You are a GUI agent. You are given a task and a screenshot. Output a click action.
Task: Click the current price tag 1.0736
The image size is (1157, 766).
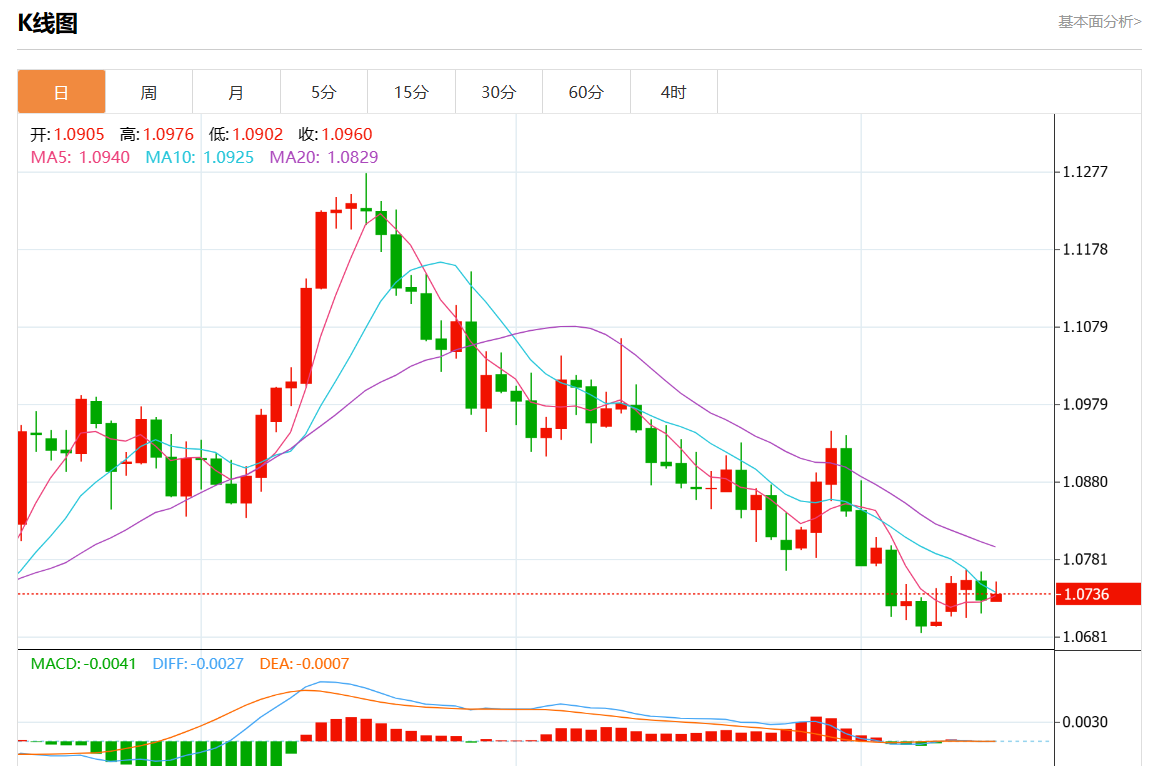(x=1098, y=594)
